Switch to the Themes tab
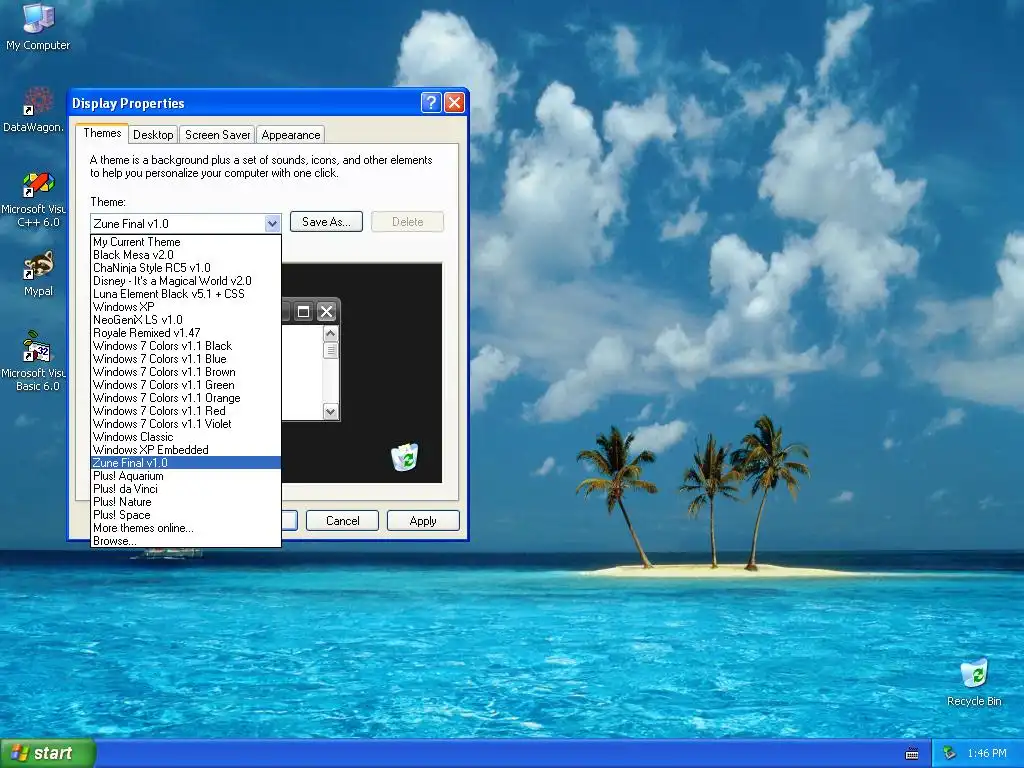Screen dimensions: 1024x768 pyautogui.click(x=102, y=133)
